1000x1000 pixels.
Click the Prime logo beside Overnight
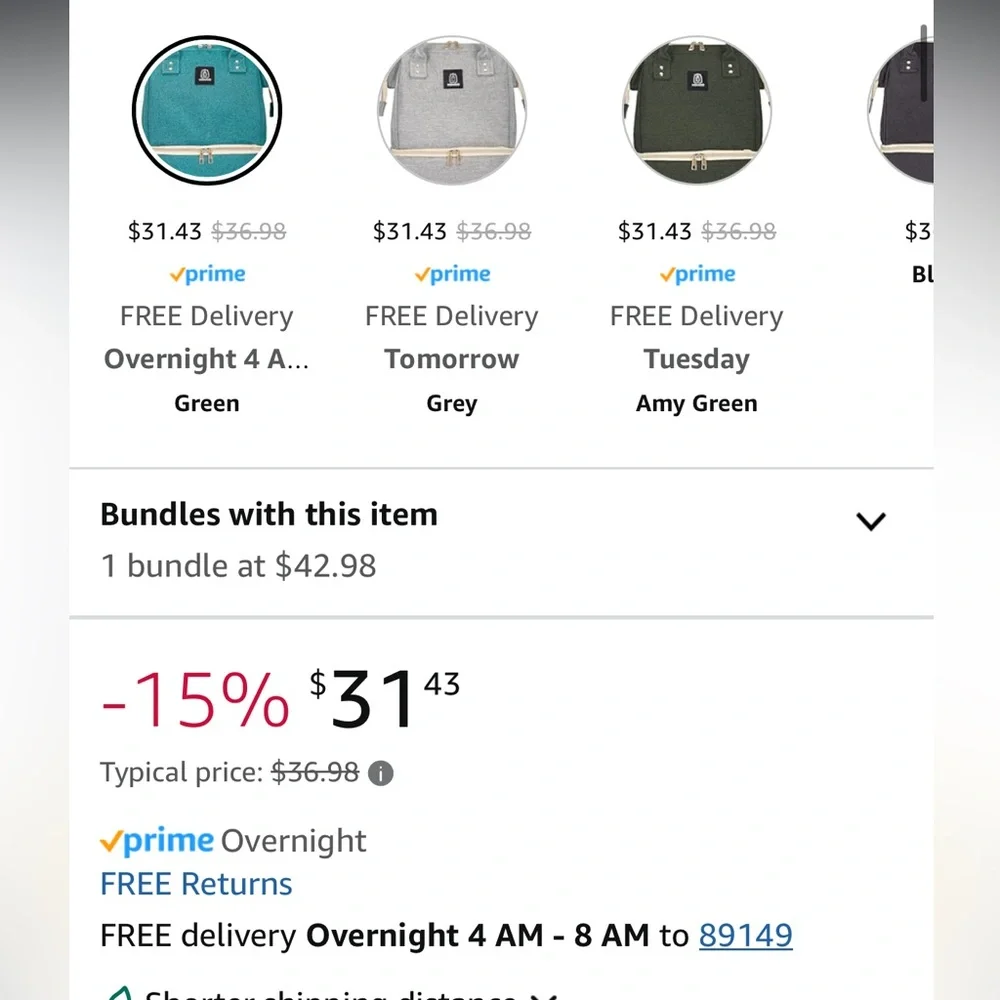click(157, 841)
